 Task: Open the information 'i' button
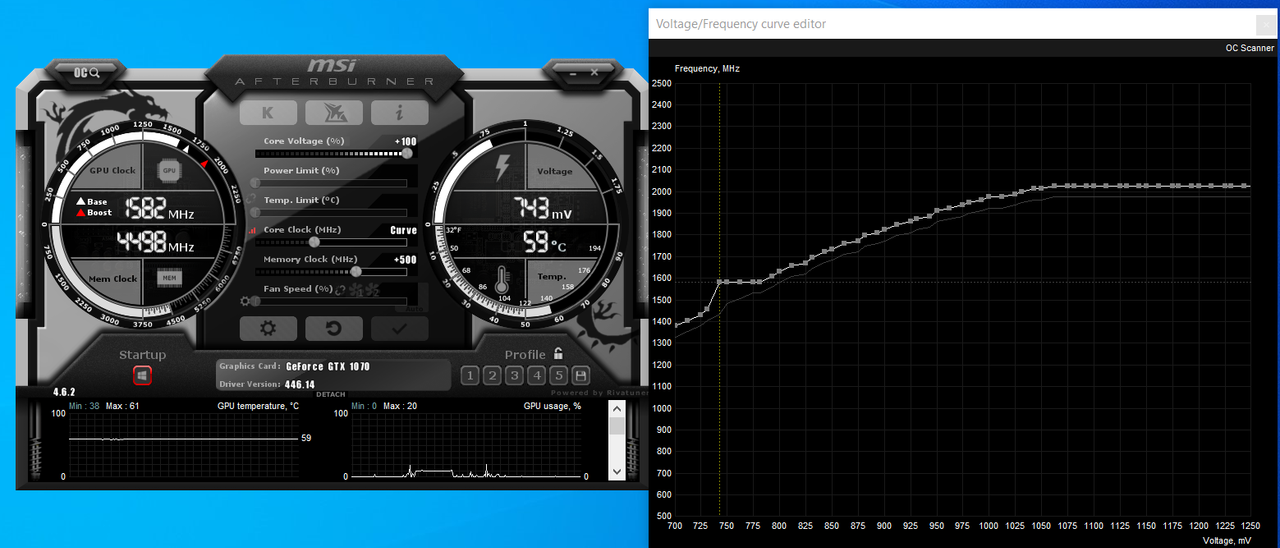pyautogui.click(x=399, y=113)
